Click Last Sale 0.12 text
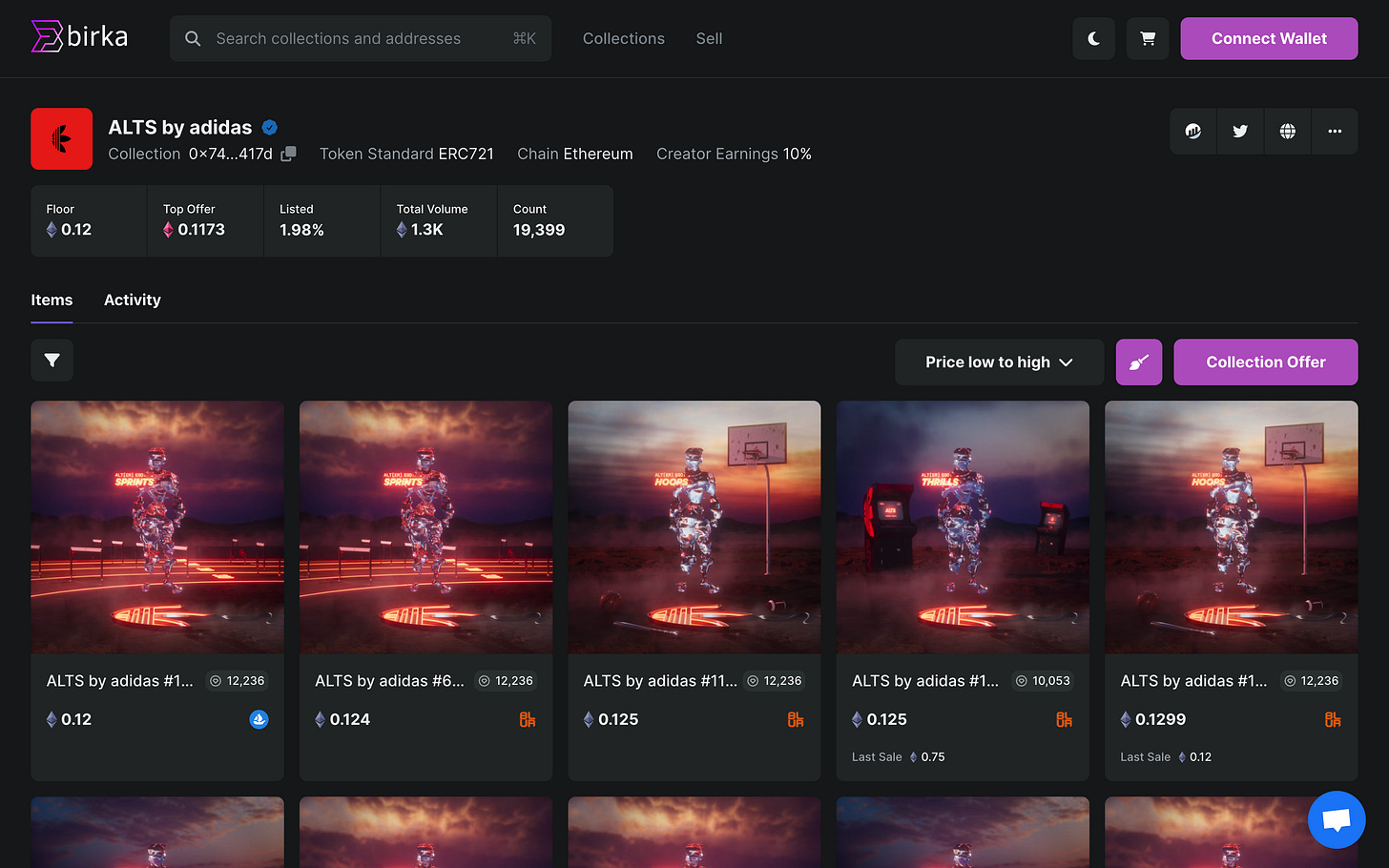The image size is (1389, 868). click(x=1166, y=757)
